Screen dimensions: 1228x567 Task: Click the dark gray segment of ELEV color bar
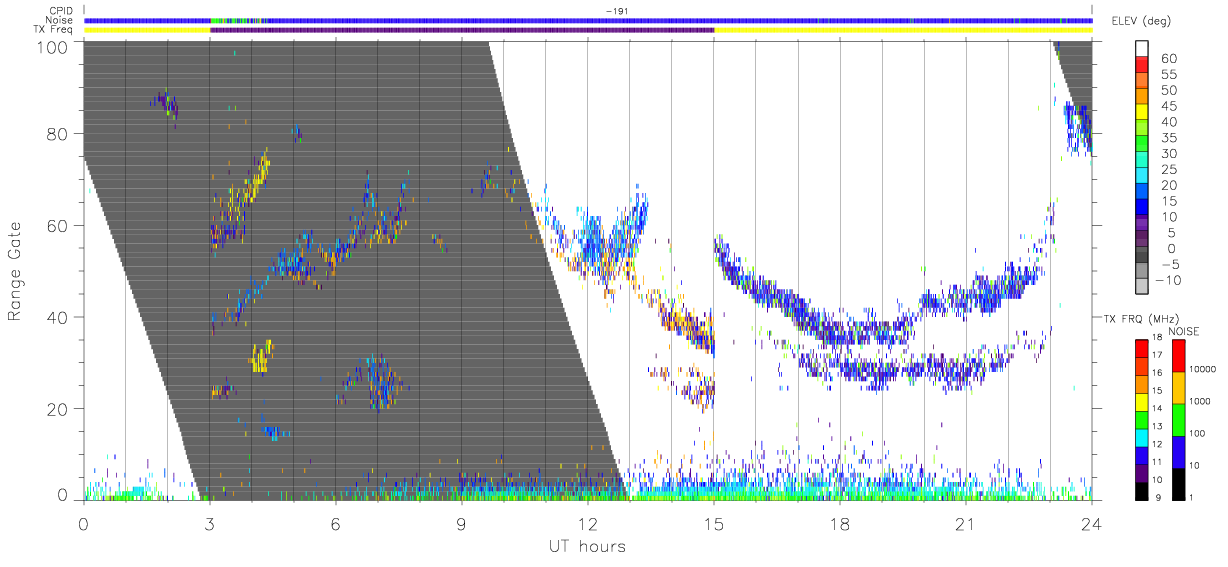(x=1142, y=255)
